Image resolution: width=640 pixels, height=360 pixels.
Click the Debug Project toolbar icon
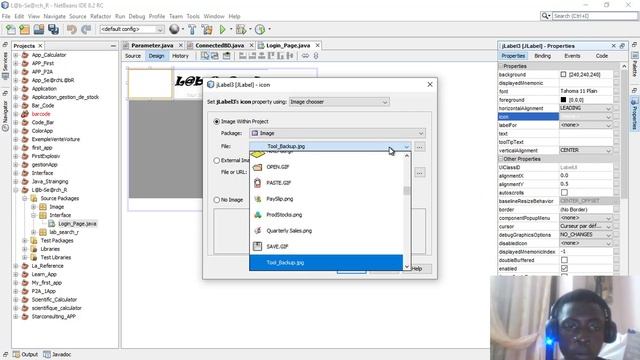pos(241,29)
